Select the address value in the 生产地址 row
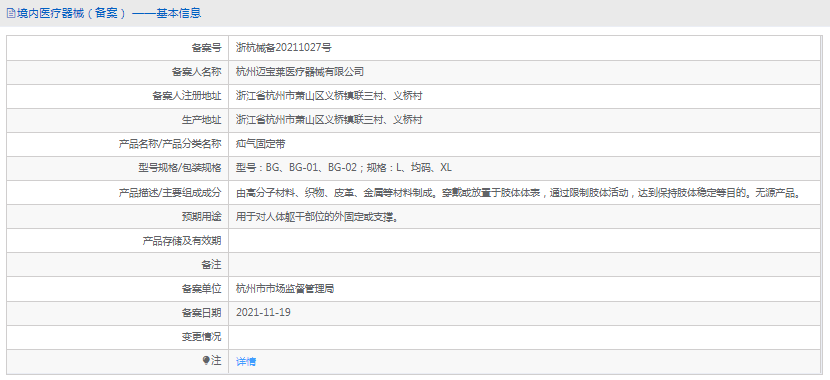The image size is (830, 380). click(x=329, y=120)
